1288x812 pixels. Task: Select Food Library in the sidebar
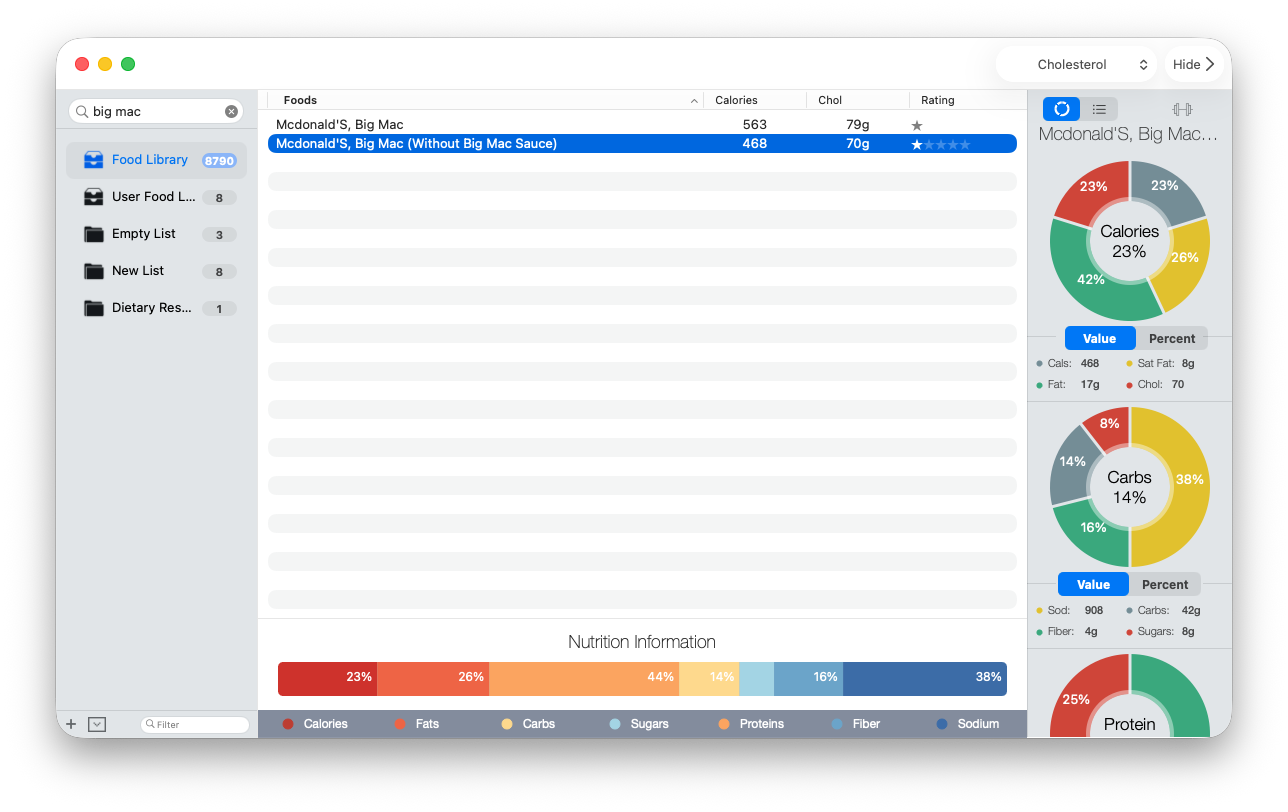(156, 160)
